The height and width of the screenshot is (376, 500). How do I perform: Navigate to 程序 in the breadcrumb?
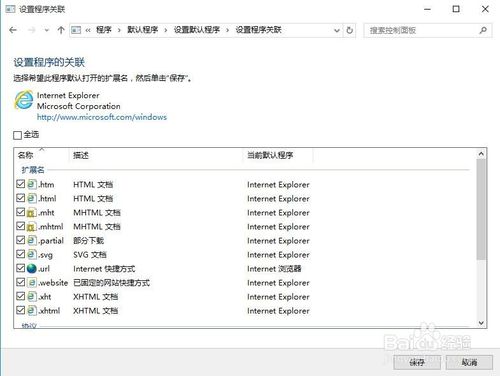pyautogui.click(x=104, y=30)
